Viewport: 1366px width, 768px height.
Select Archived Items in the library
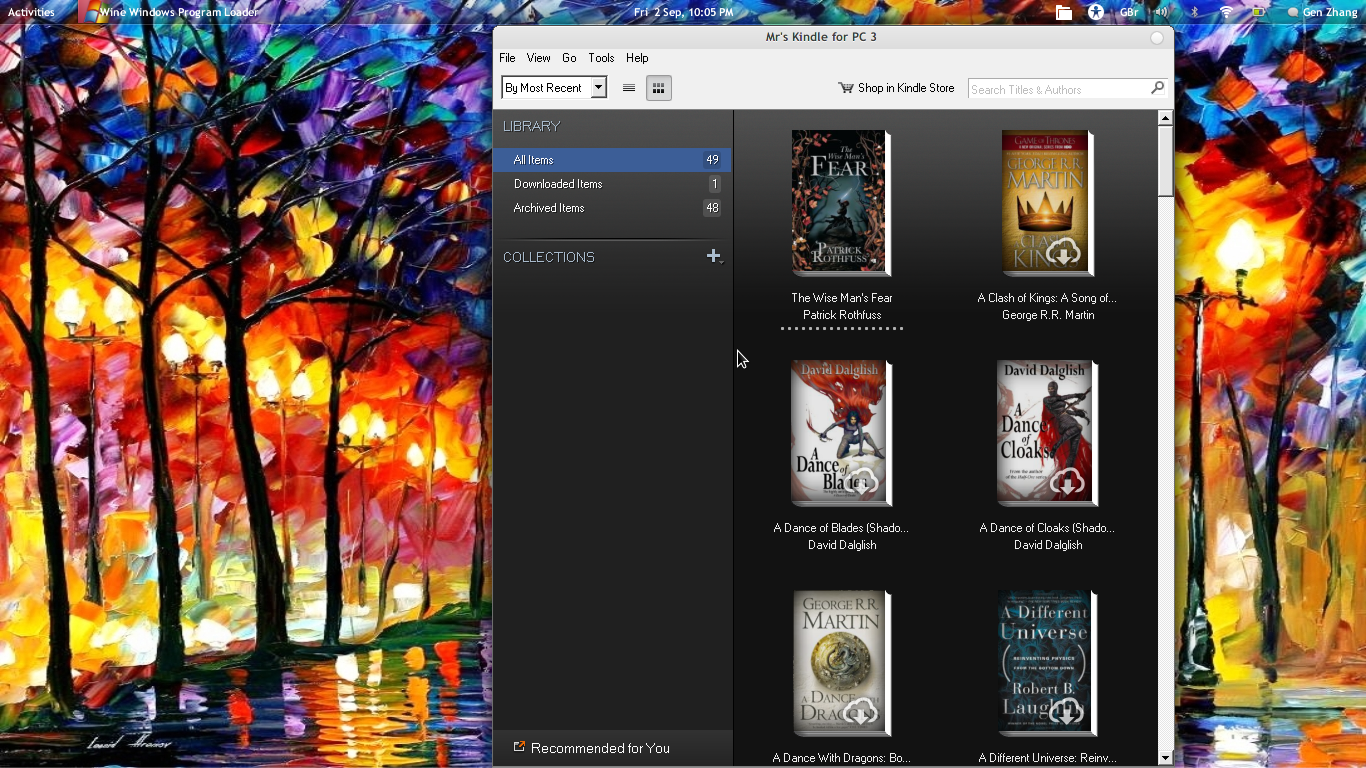point(612,208)
